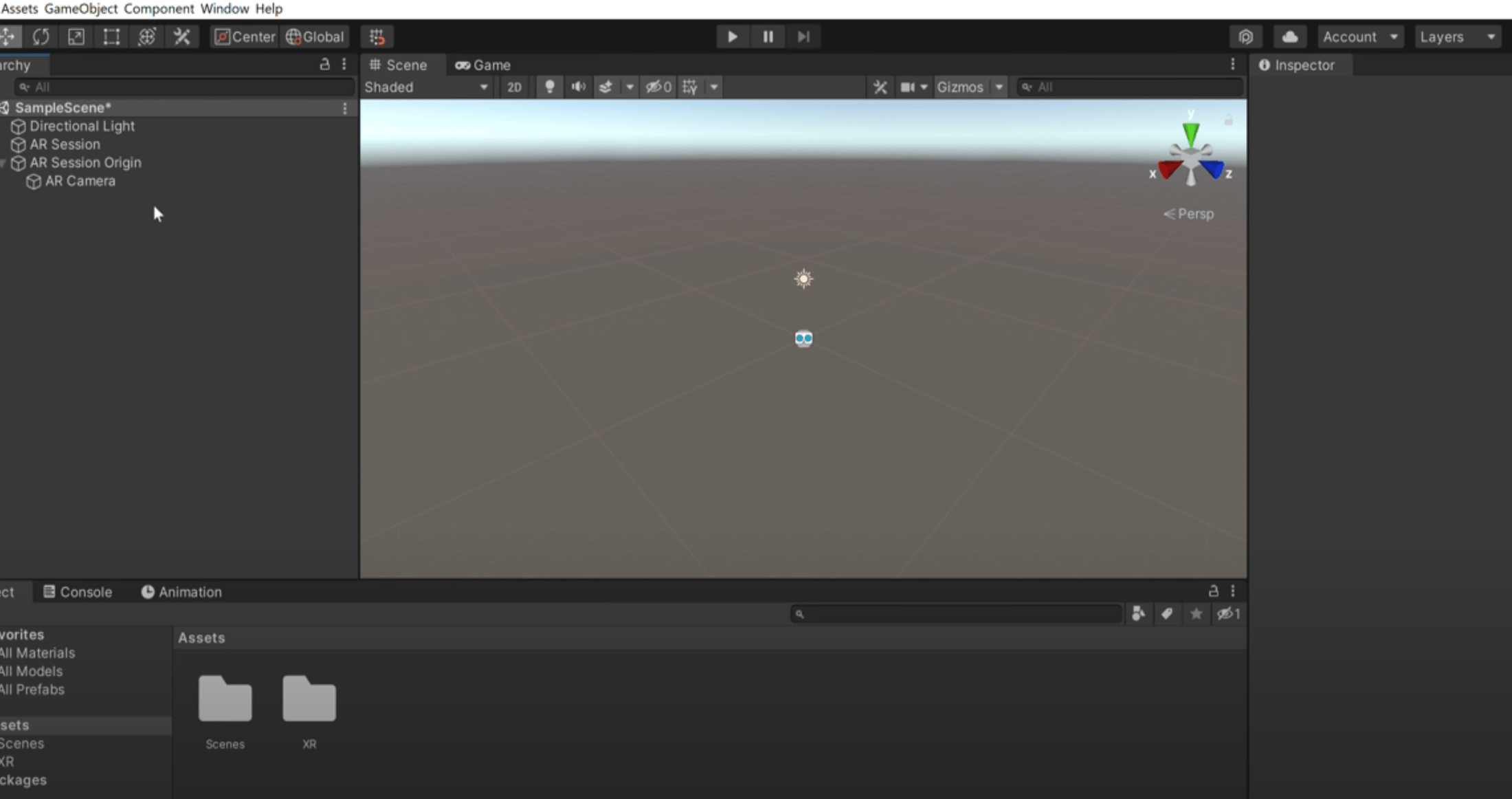Open the Layers dropdown
Screen dimensions: 1512x799
(x=1458, y=36)
